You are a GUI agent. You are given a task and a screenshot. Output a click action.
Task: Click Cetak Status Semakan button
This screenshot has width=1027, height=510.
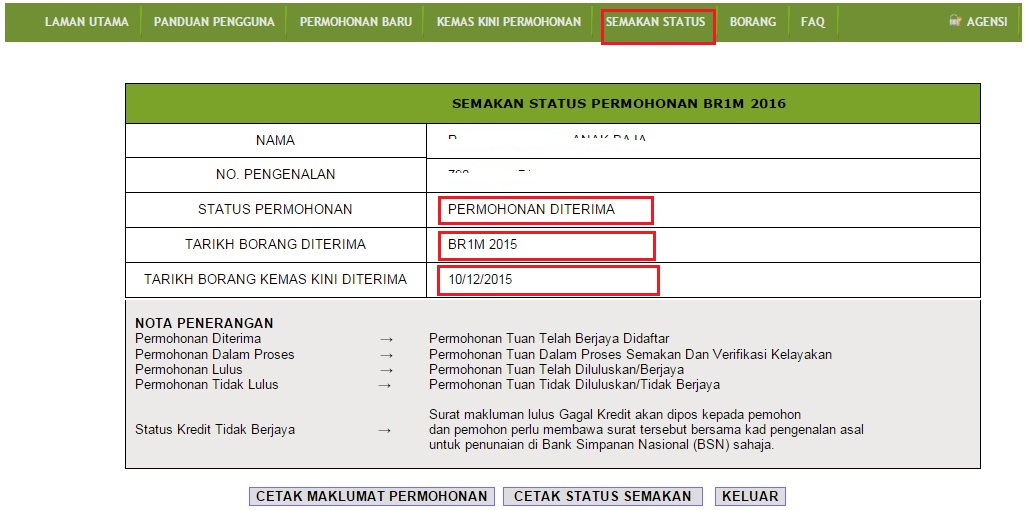pyautogui.click(x=603, y=496)
